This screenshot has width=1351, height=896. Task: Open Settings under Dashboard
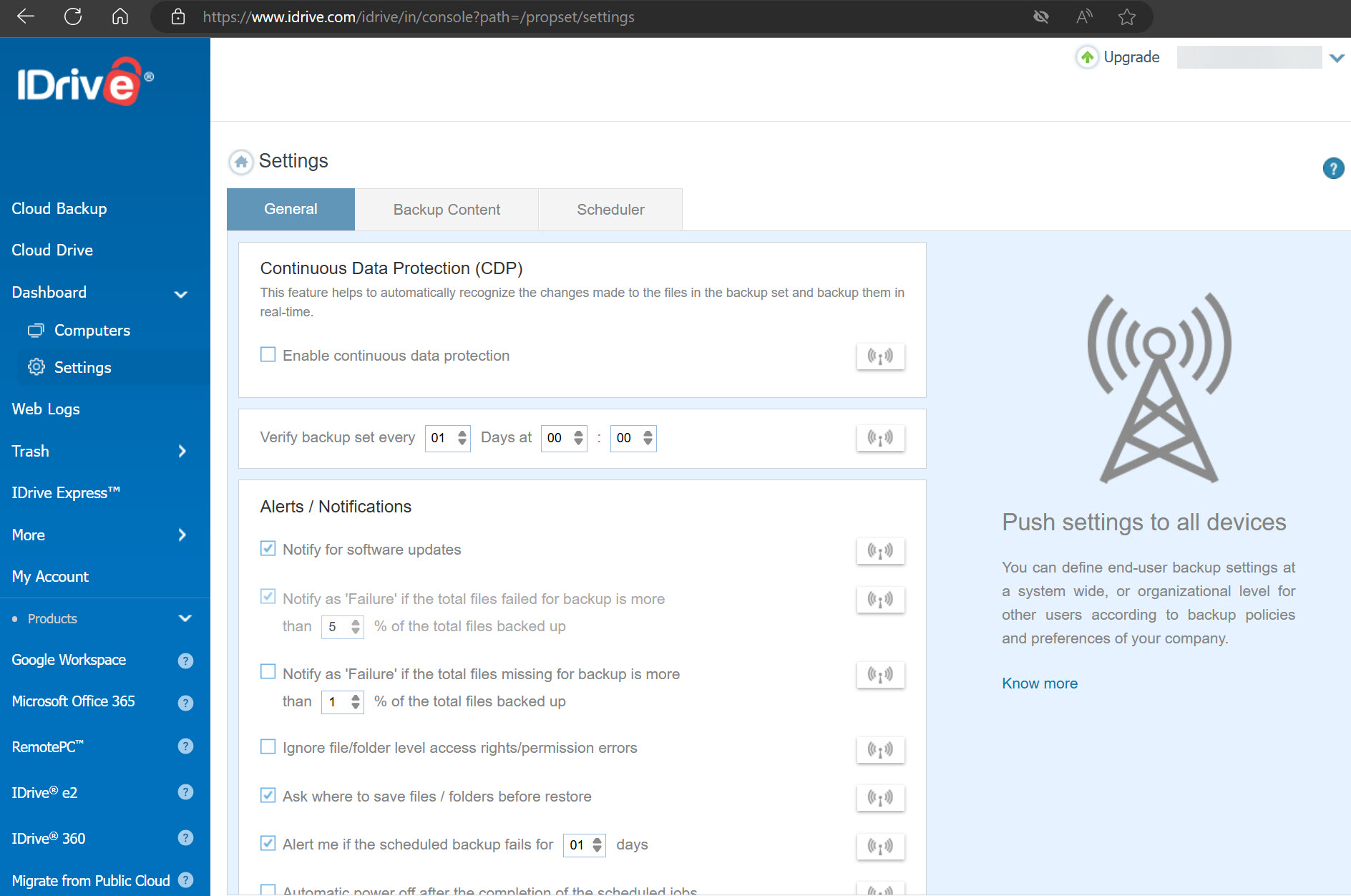[x=82, y=367]
